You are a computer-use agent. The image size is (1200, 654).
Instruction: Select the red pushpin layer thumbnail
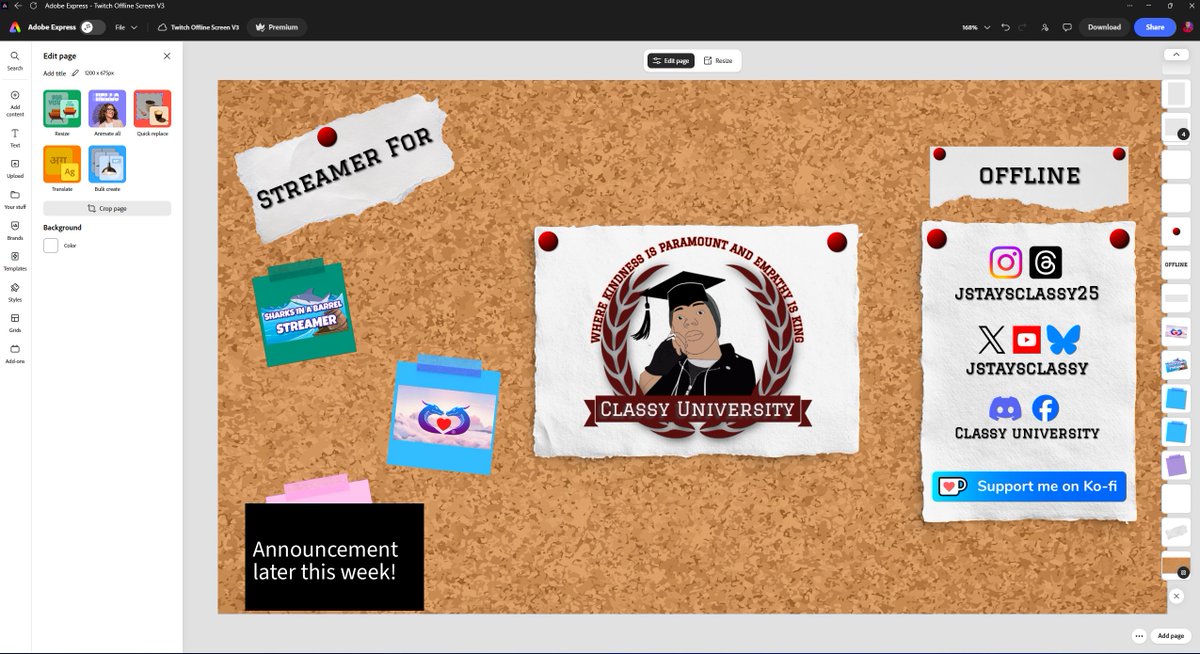coord(1176,231)
